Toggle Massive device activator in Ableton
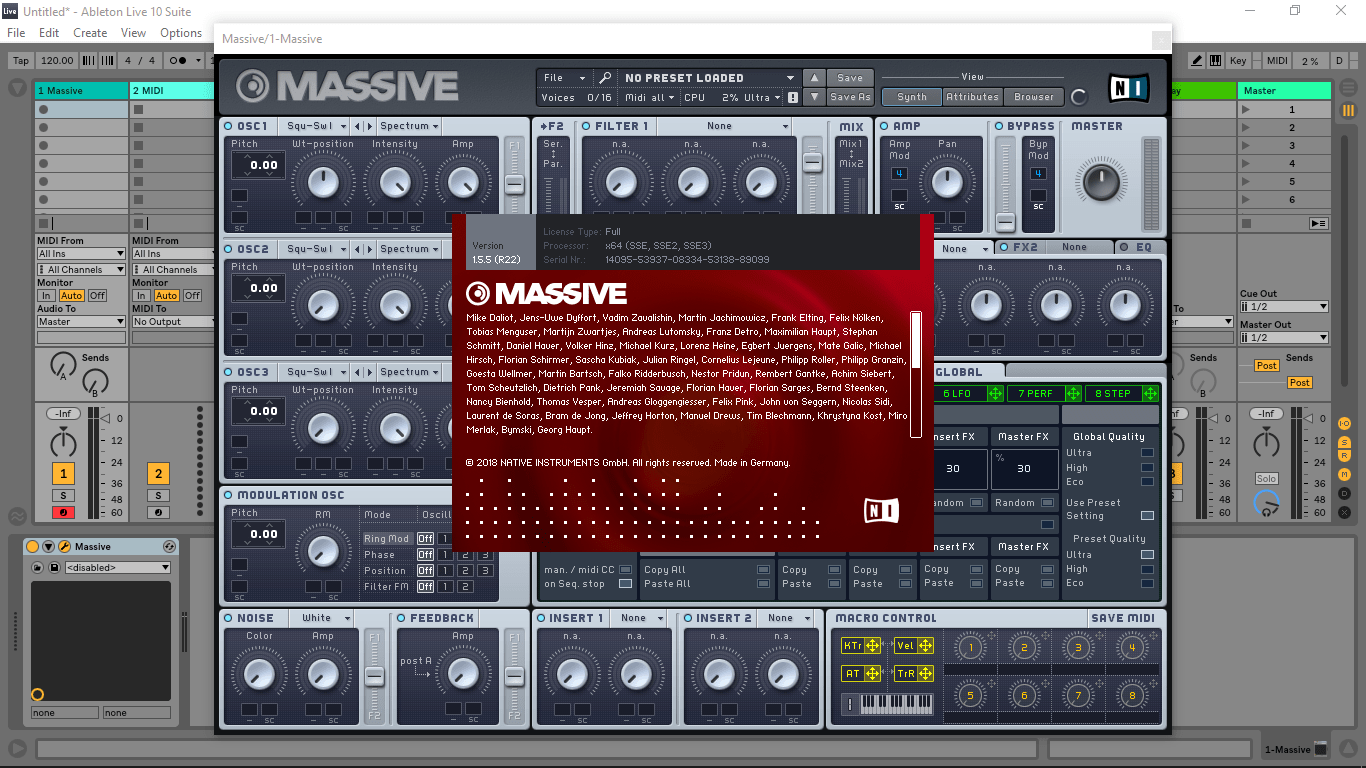 point(32,547)
